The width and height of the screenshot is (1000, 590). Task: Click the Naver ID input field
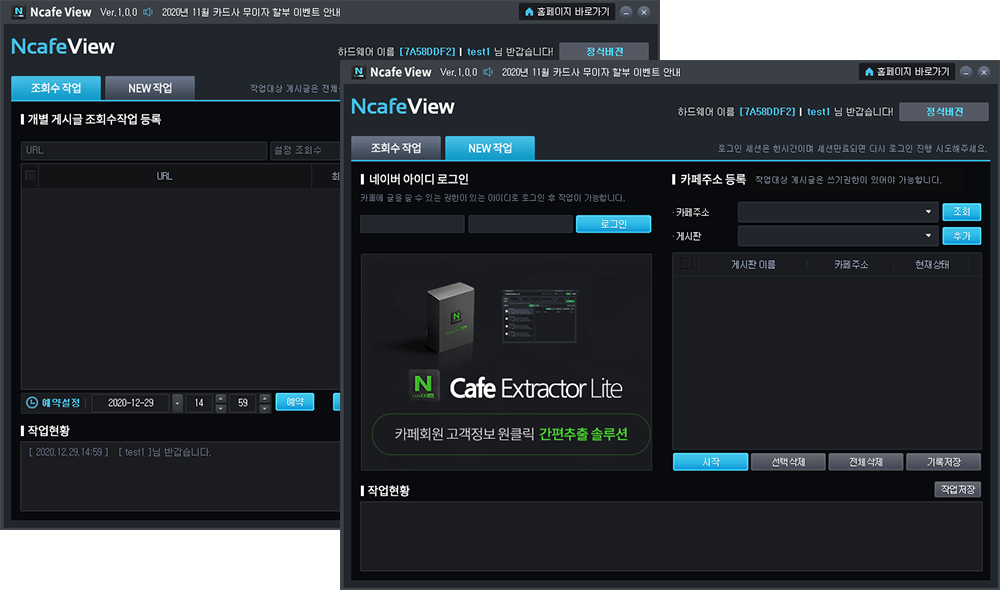tap(412, 224)
